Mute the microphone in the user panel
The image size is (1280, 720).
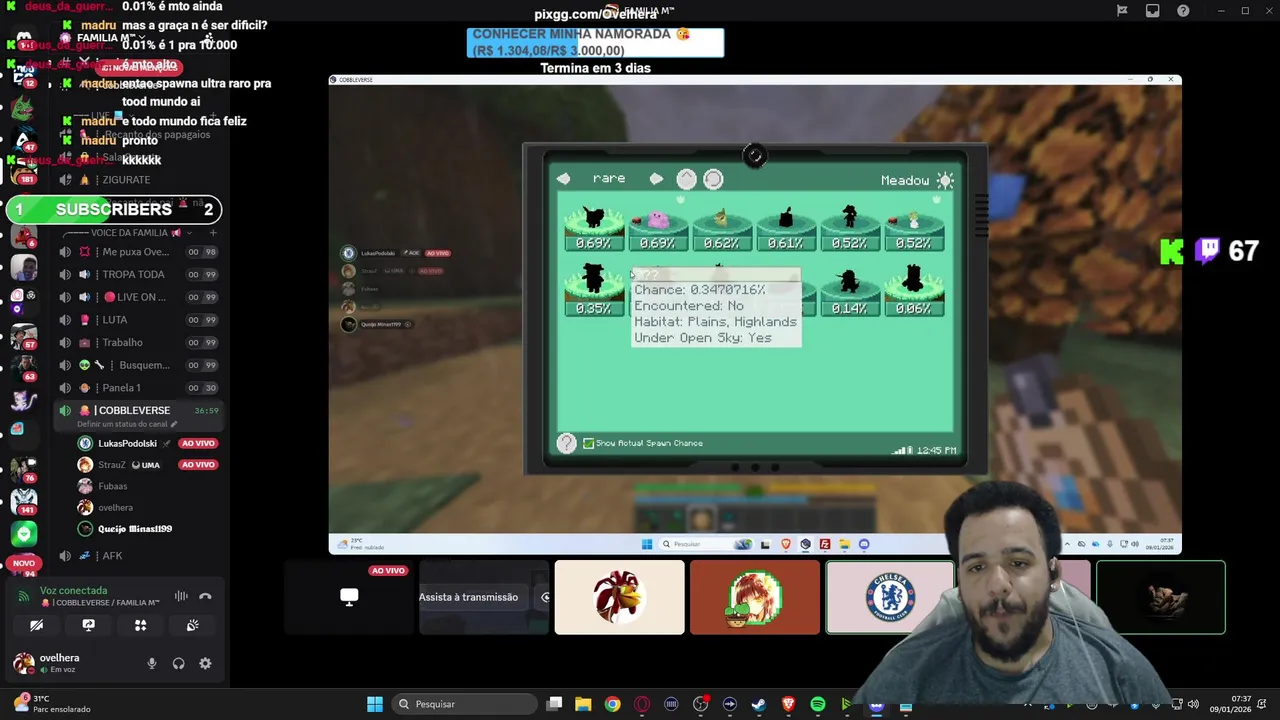[x=152, y=663]
